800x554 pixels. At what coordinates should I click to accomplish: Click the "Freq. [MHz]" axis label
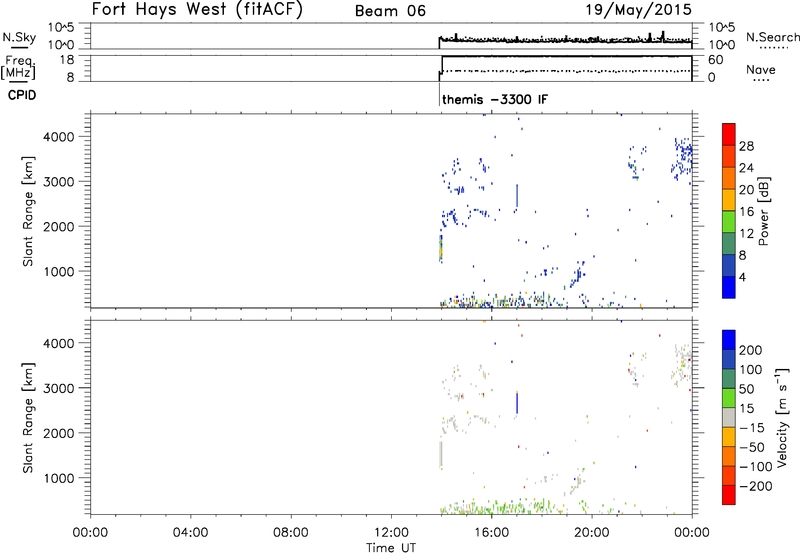click(x=20, y=67)
